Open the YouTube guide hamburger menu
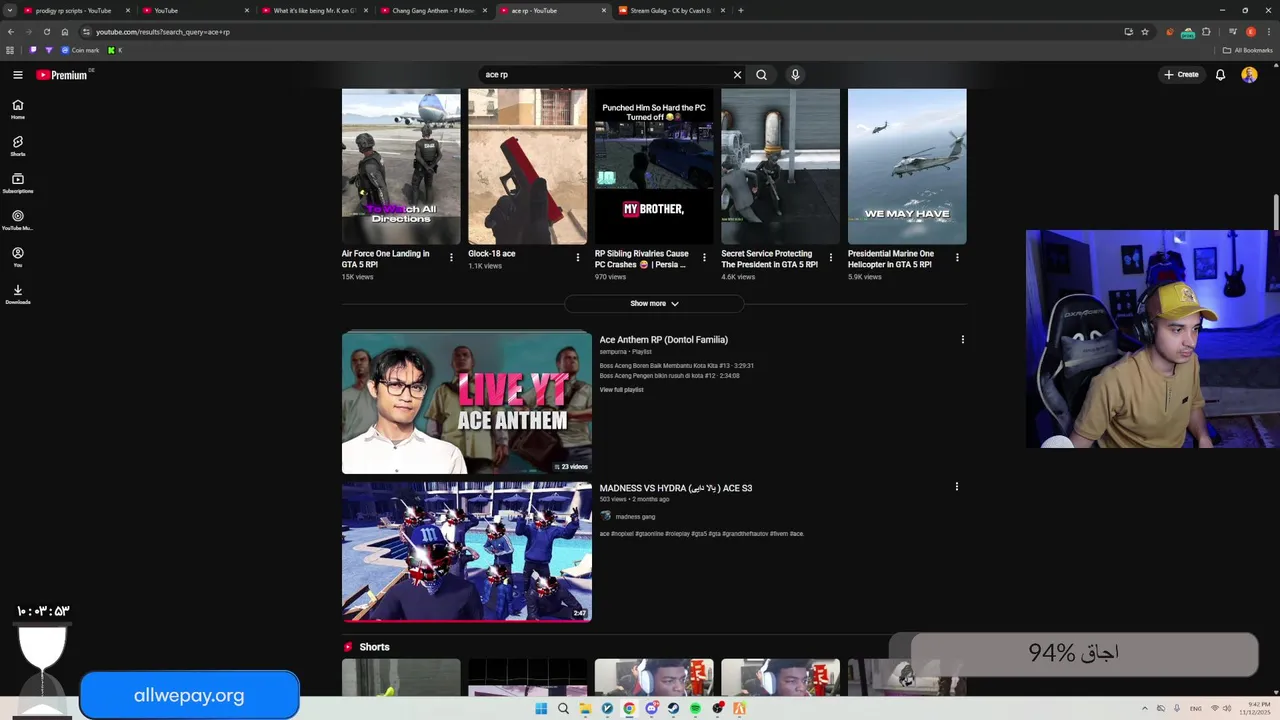 17,75
